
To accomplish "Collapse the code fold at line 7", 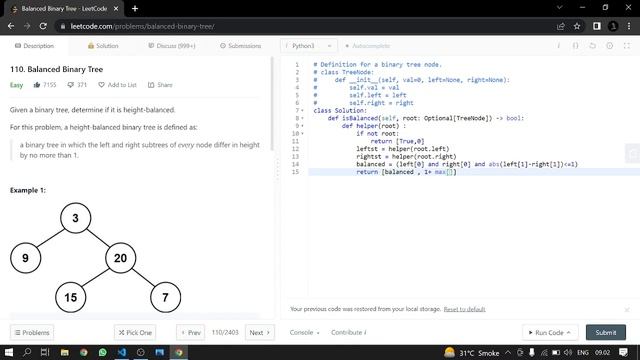I will (302, 111).
